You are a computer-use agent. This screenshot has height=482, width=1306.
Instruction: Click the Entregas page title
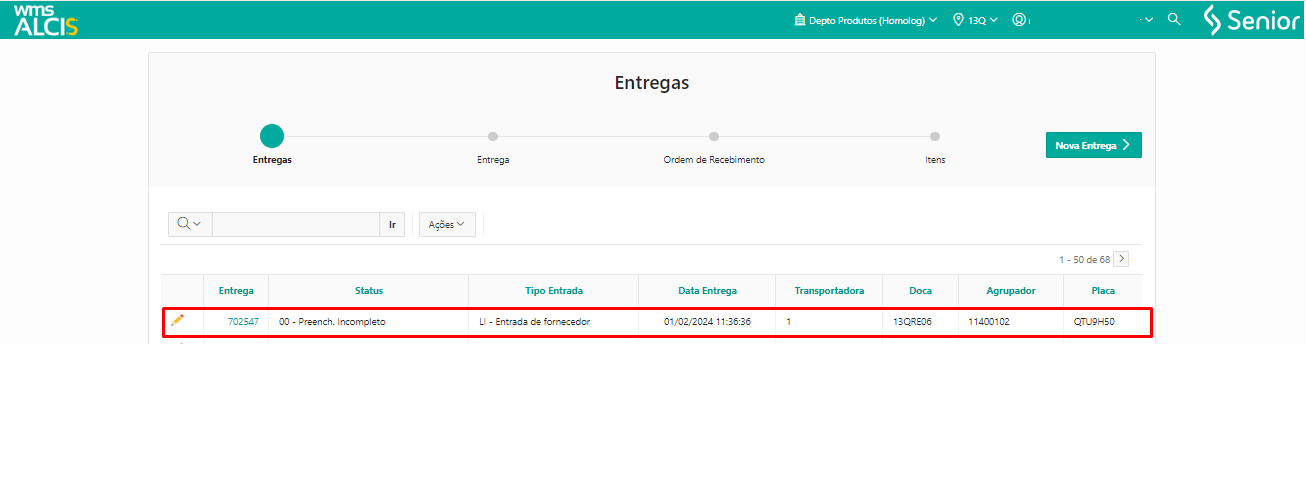pyautogui.click(x=652, y=83)
